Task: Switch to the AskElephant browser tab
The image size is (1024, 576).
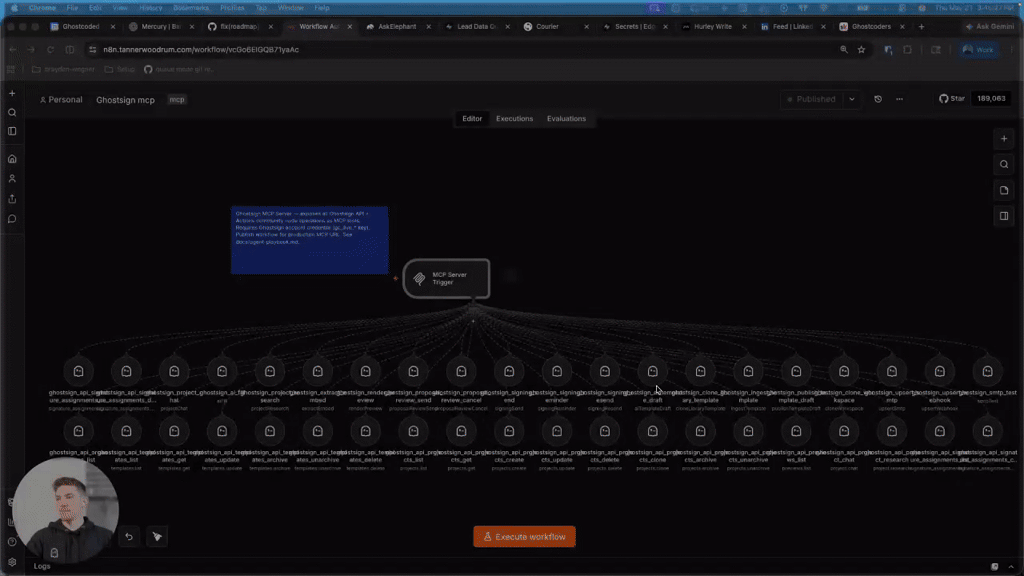Action: 396,27
